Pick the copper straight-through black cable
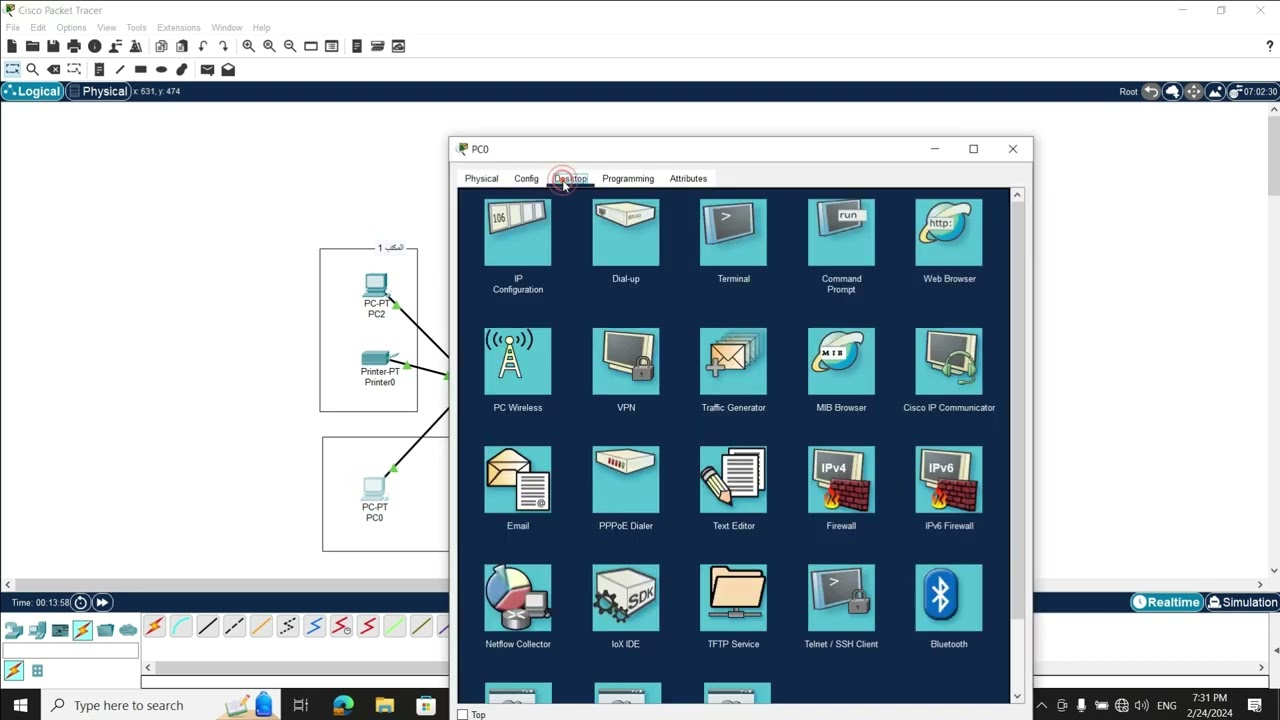This screenshot has width=1280, height=720. pos(207,627)
